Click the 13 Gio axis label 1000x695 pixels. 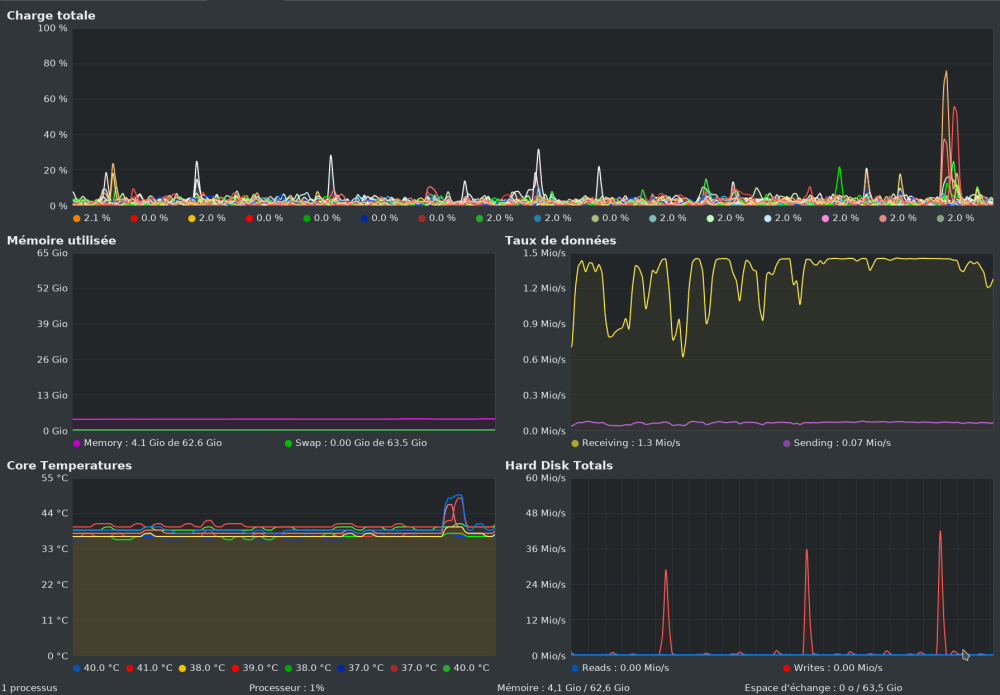tap(52, 395)
